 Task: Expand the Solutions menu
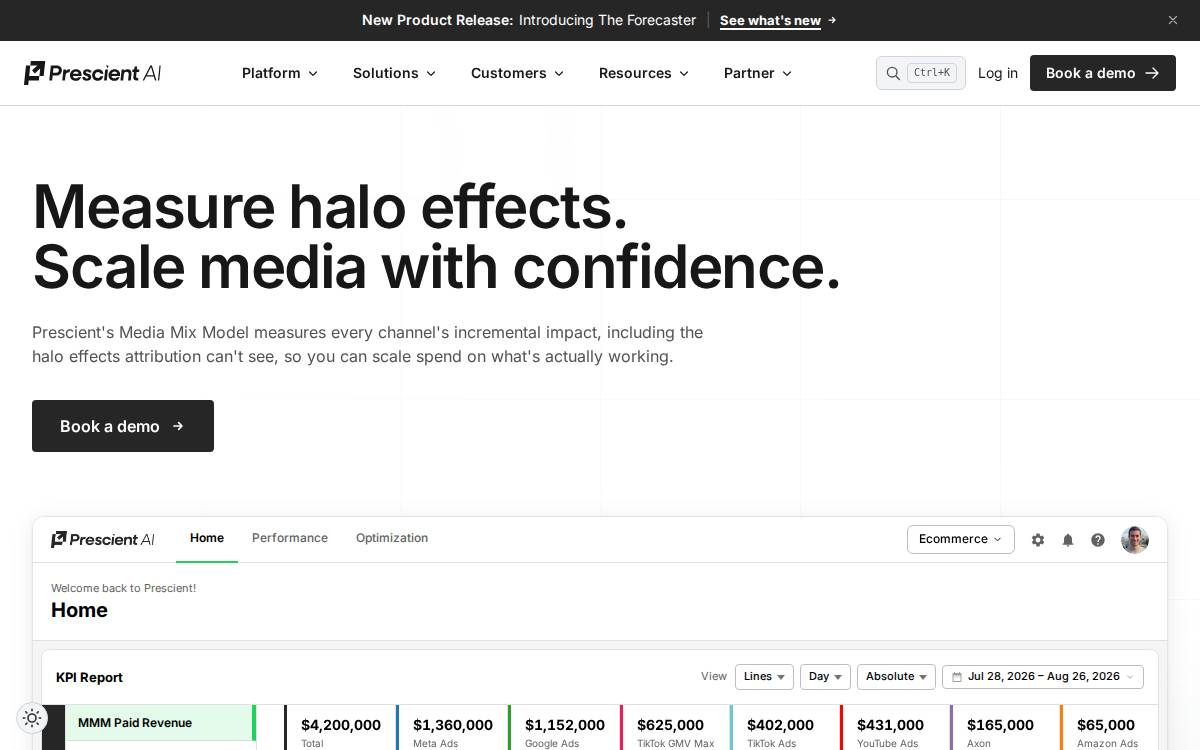[x=394, y=73]
